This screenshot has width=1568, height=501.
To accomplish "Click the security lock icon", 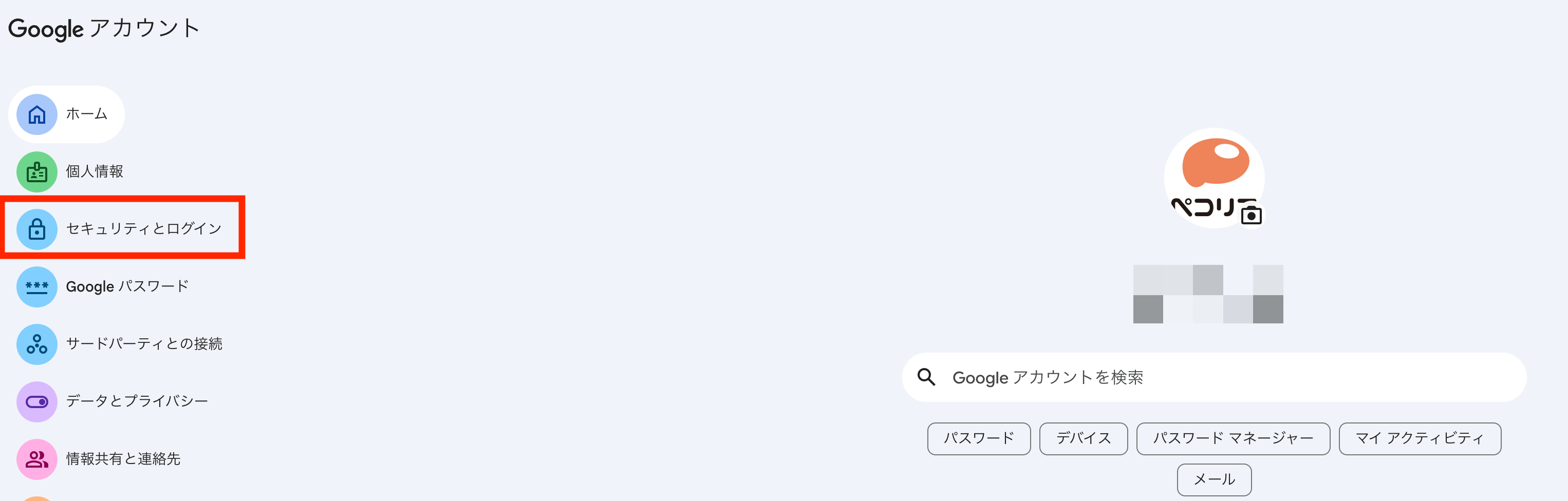I will [36, 229].
